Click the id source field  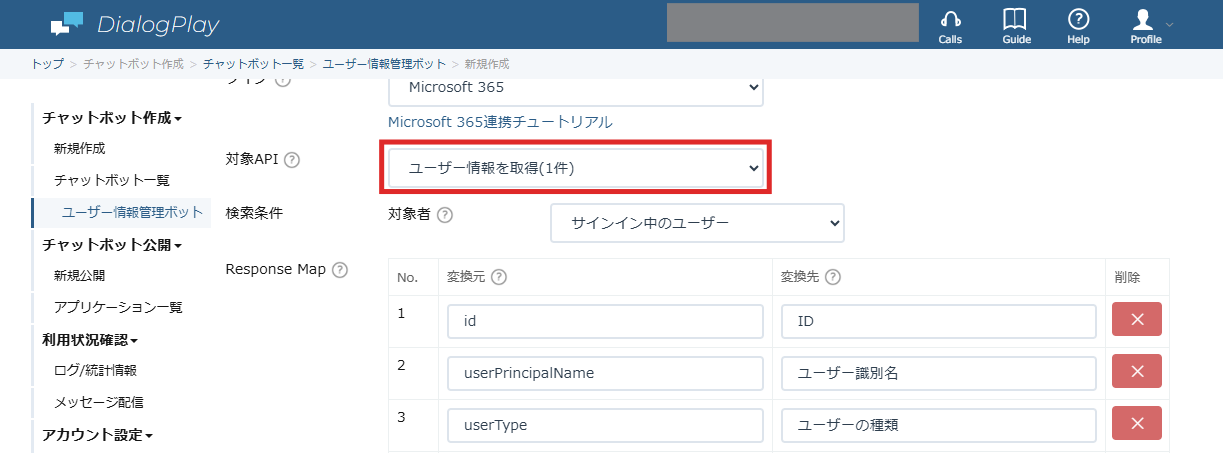pos(605,322)
